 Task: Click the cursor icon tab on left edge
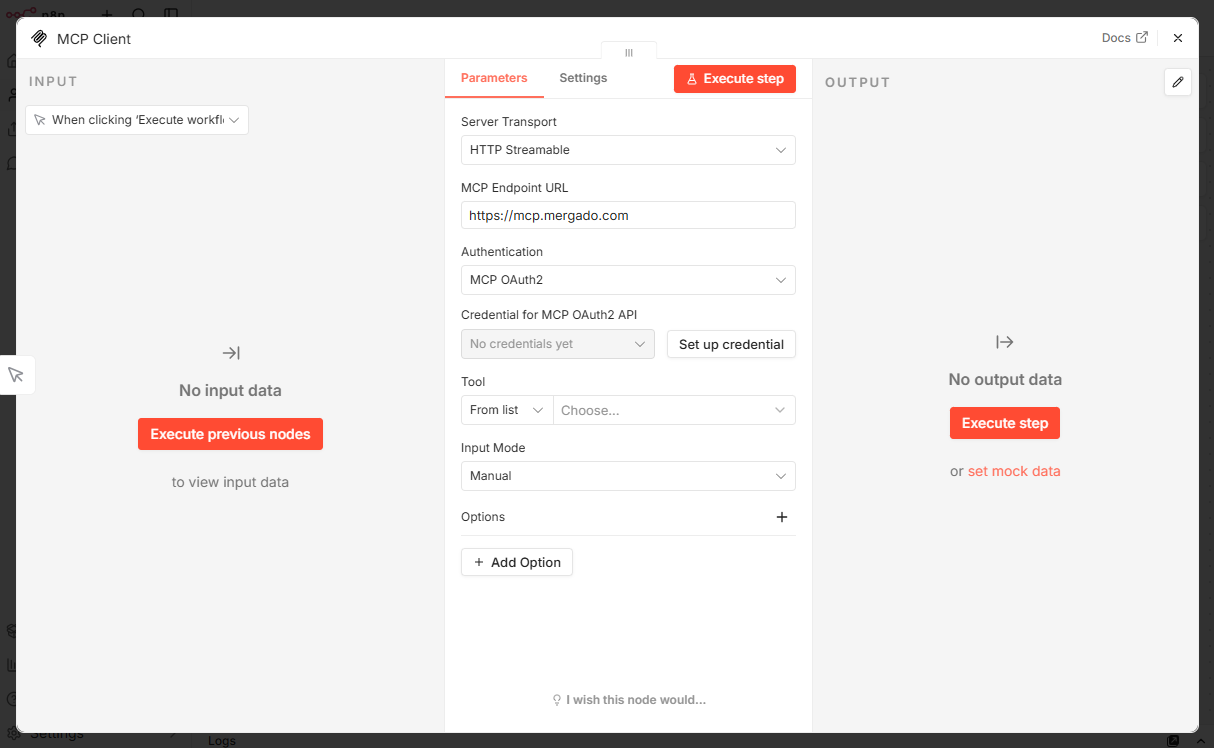(16, 374)
